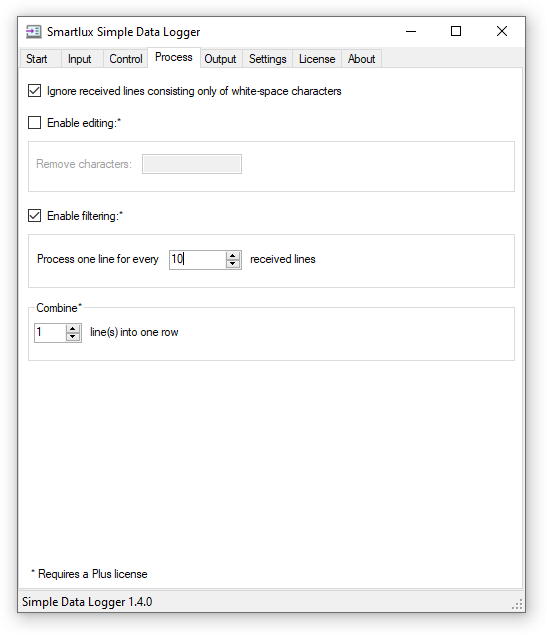Show the About tab
547x635 pixels.
click(x=362, y=59)
